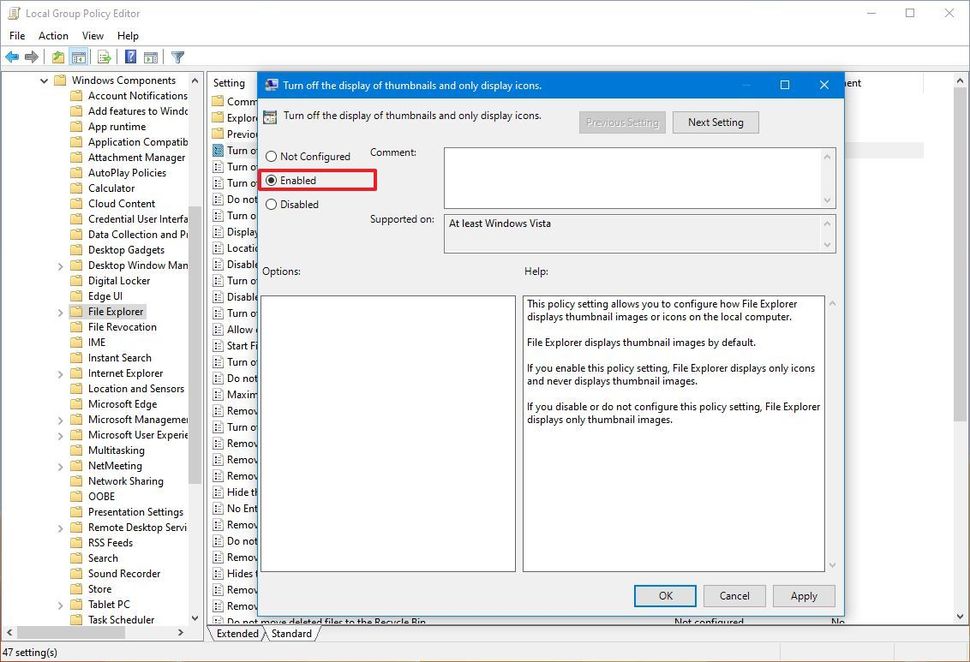
Task: Click the Next Setting button
Action: (715, 122)
